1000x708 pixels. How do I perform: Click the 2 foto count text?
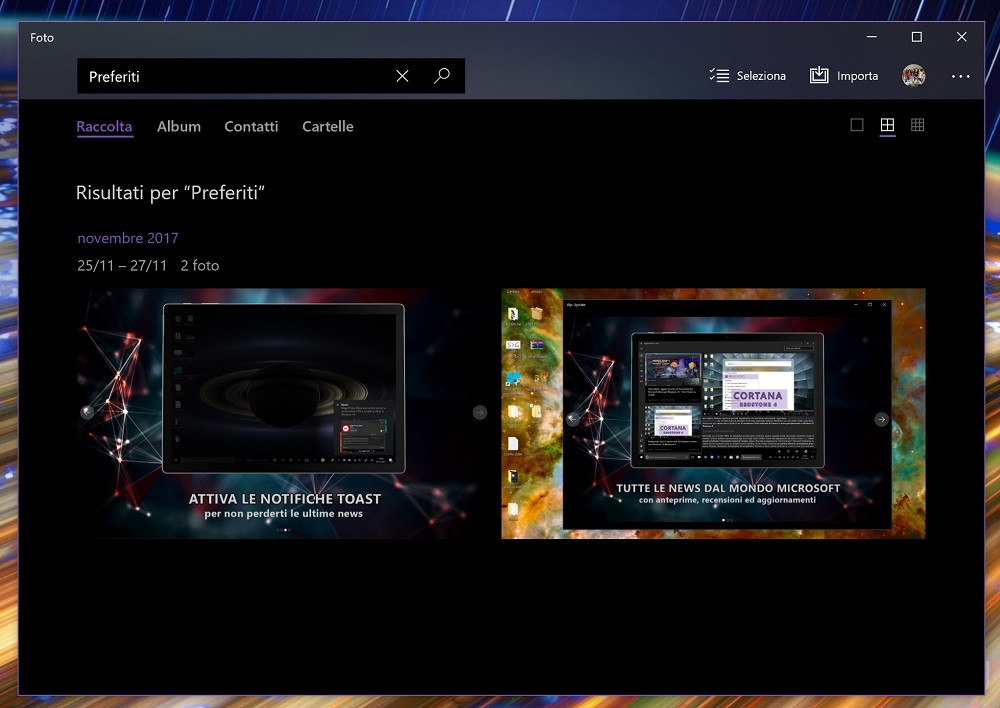pyautogui.click(x=200, y=265)
